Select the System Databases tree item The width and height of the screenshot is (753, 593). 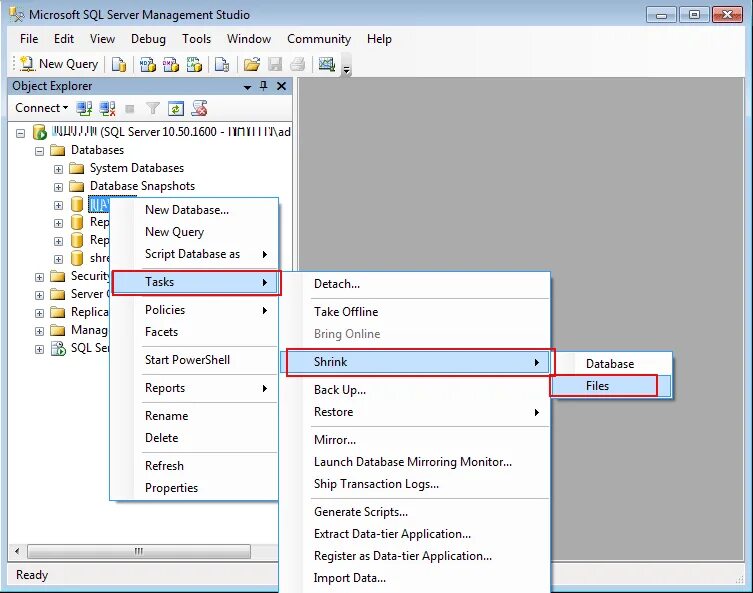(137, 168)
